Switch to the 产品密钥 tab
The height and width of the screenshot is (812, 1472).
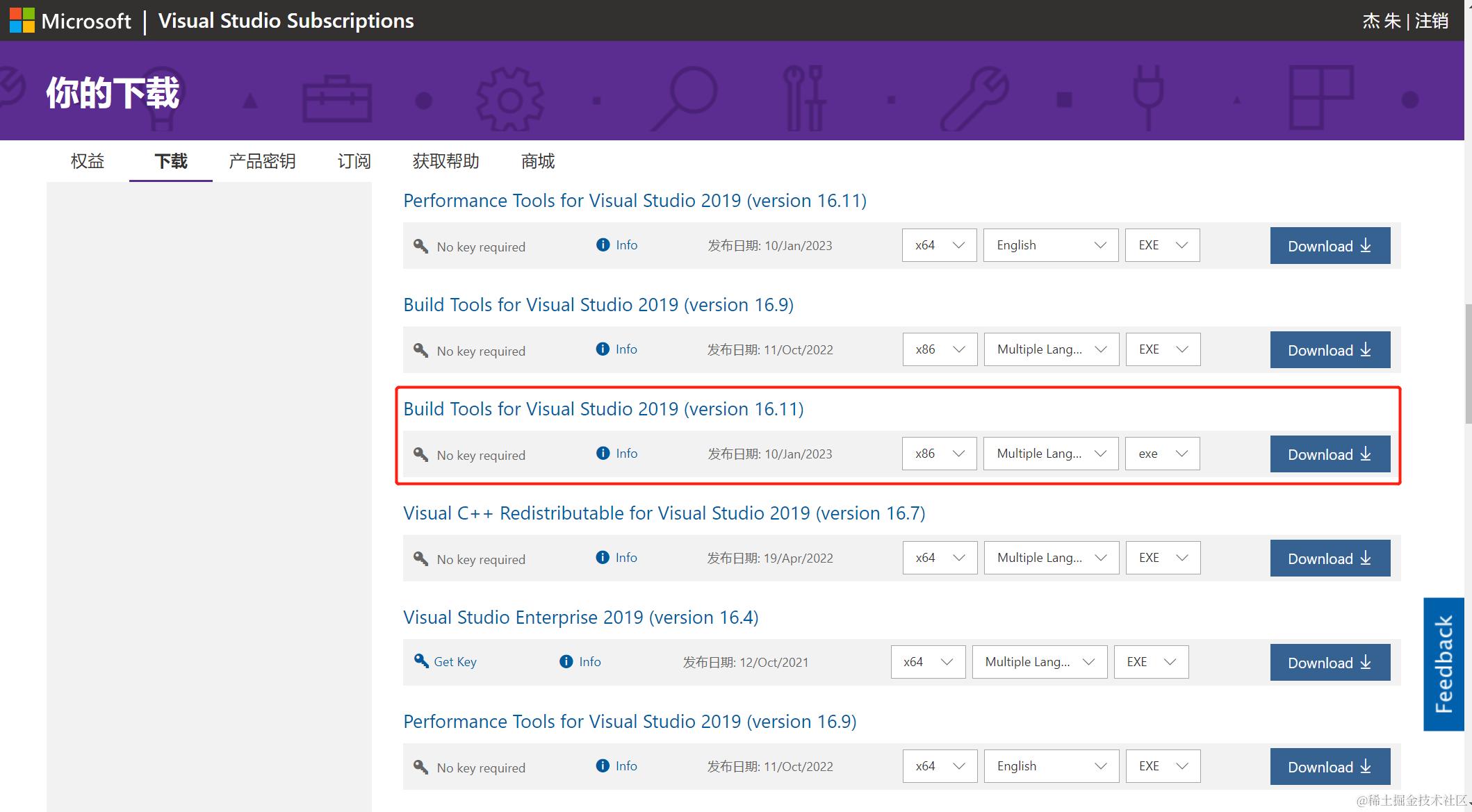click(x=262, y=161)
